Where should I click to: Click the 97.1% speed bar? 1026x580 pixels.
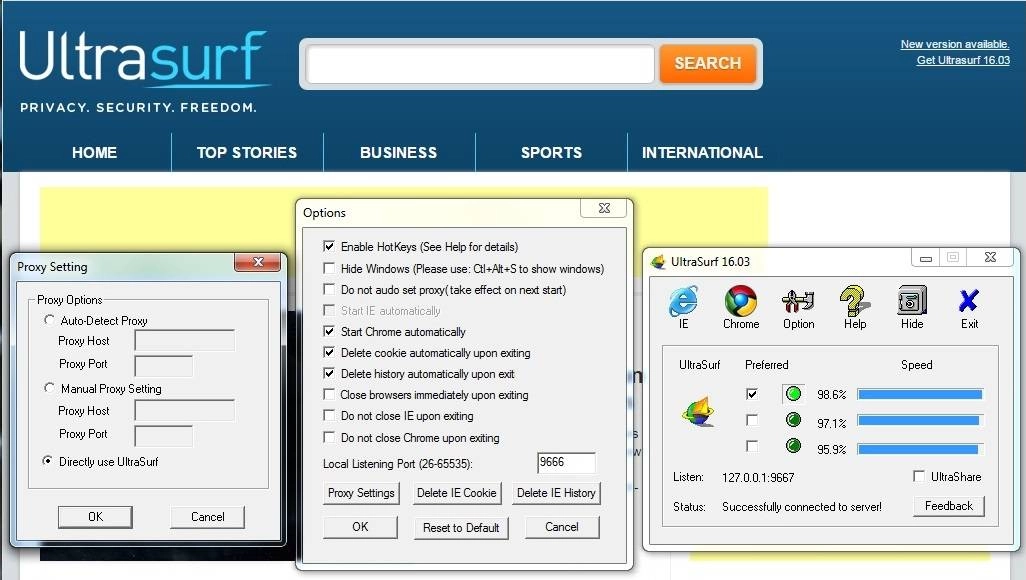[919, 420]
